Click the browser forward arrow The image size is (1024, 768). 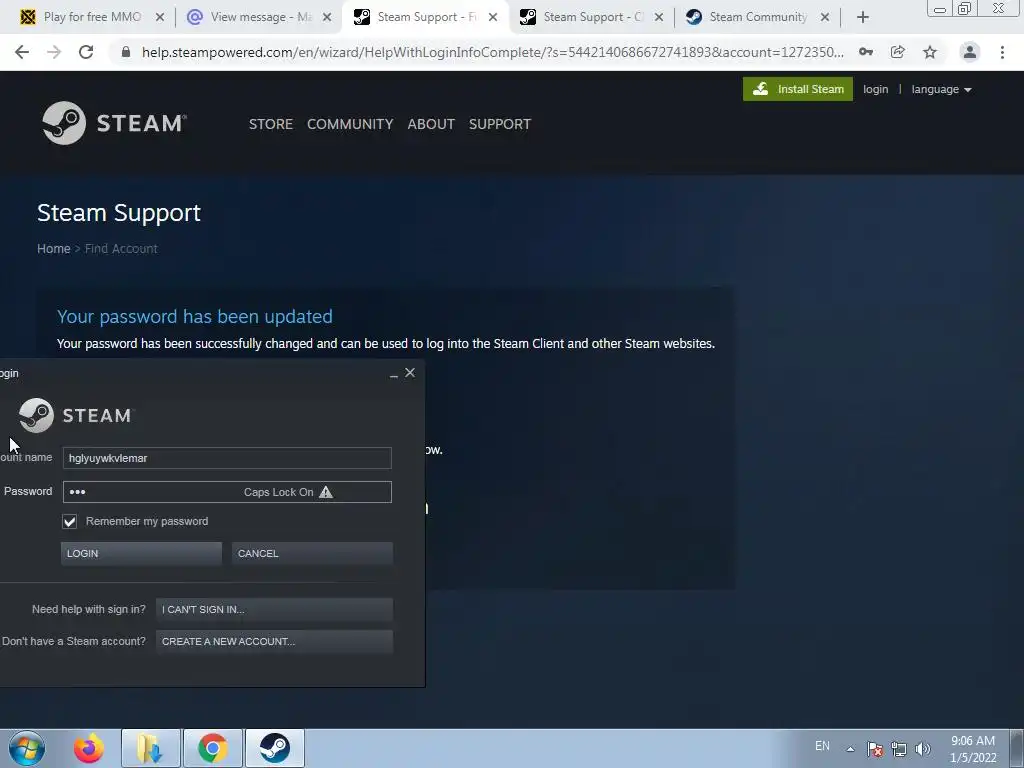click(x=54, y=52)
